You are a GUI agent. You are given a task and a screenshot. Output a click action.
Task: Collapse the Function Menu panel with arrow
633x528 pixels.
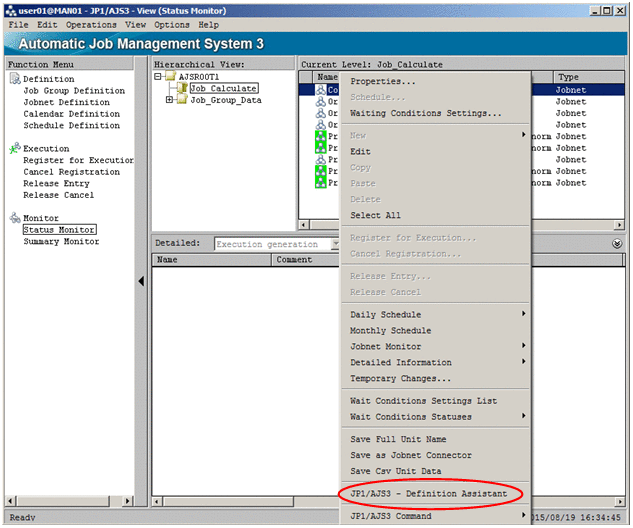click(x=140, y=282)
